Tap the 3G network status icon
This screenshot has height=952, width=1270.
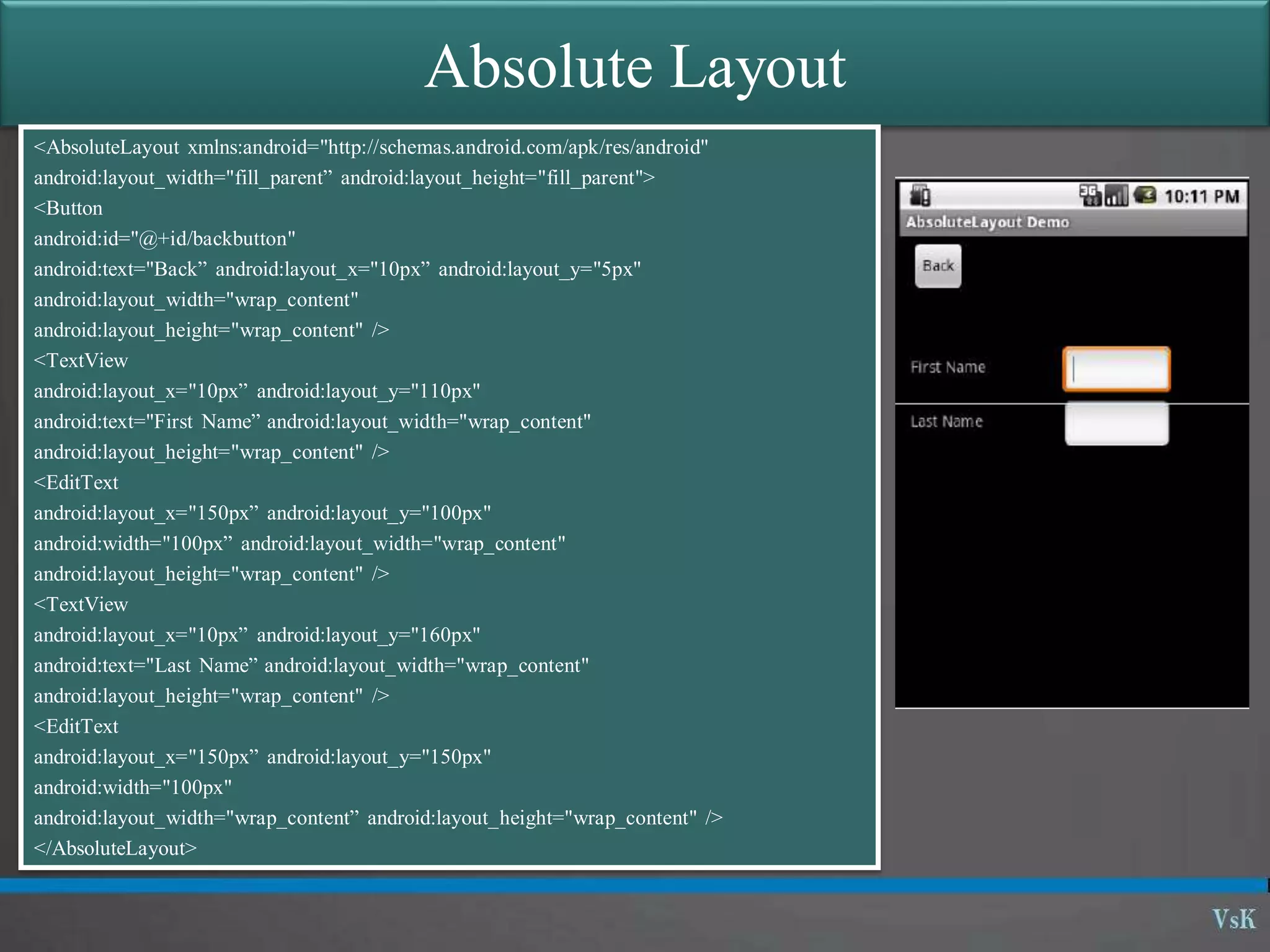[x=1090, y=196]
